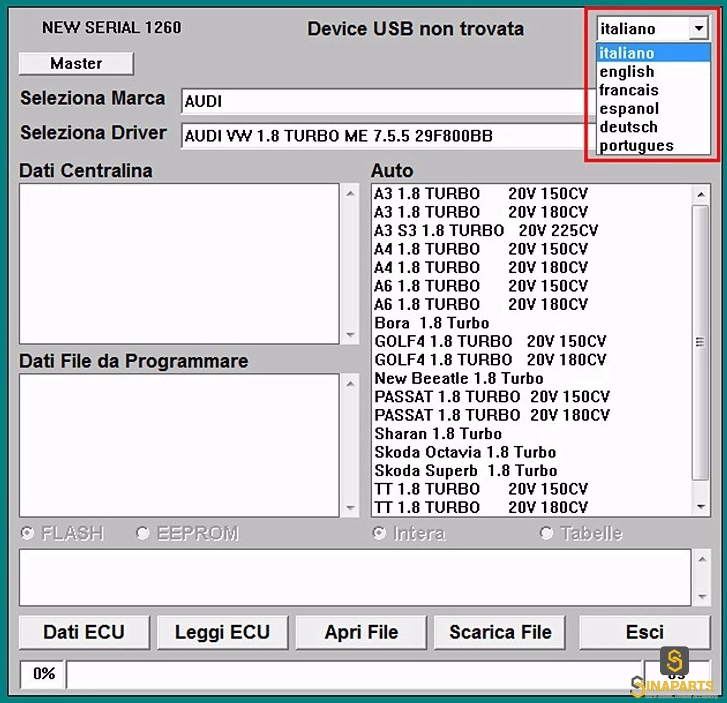Click the Apri File button
The height and width of the screenshot is (703, 727).
(x=361, y=632)
